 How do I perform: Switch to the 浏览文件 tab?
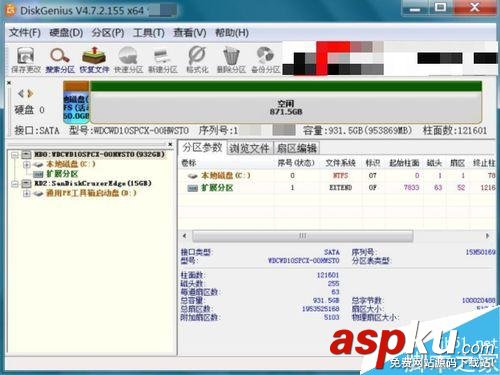tap(249, 148)
